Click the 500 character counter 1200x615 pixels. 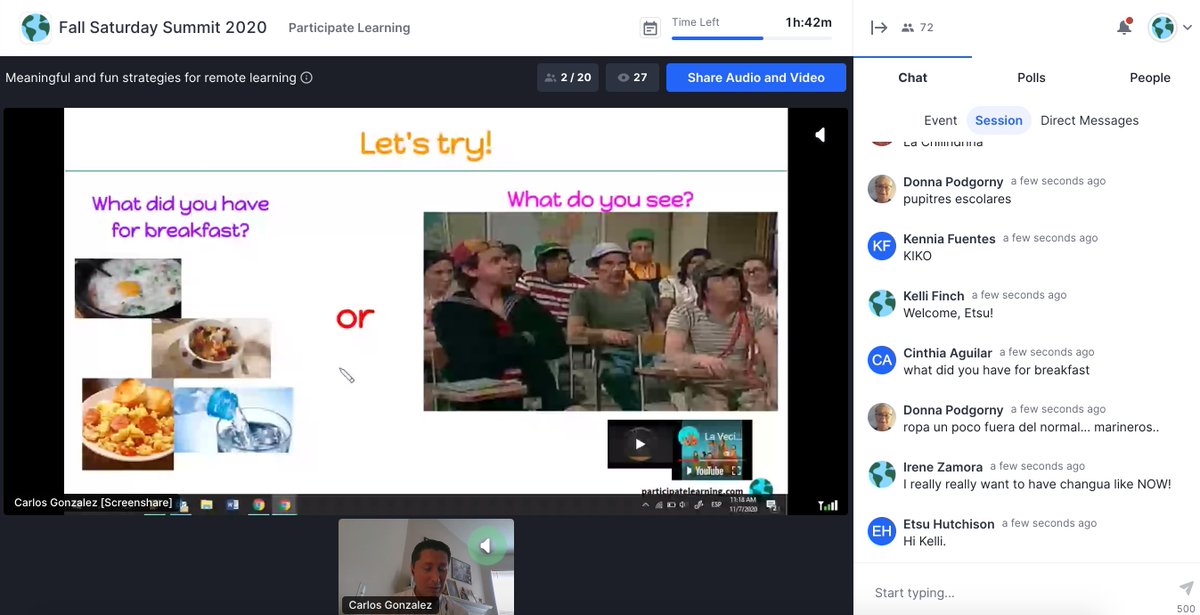point(1186,608)
